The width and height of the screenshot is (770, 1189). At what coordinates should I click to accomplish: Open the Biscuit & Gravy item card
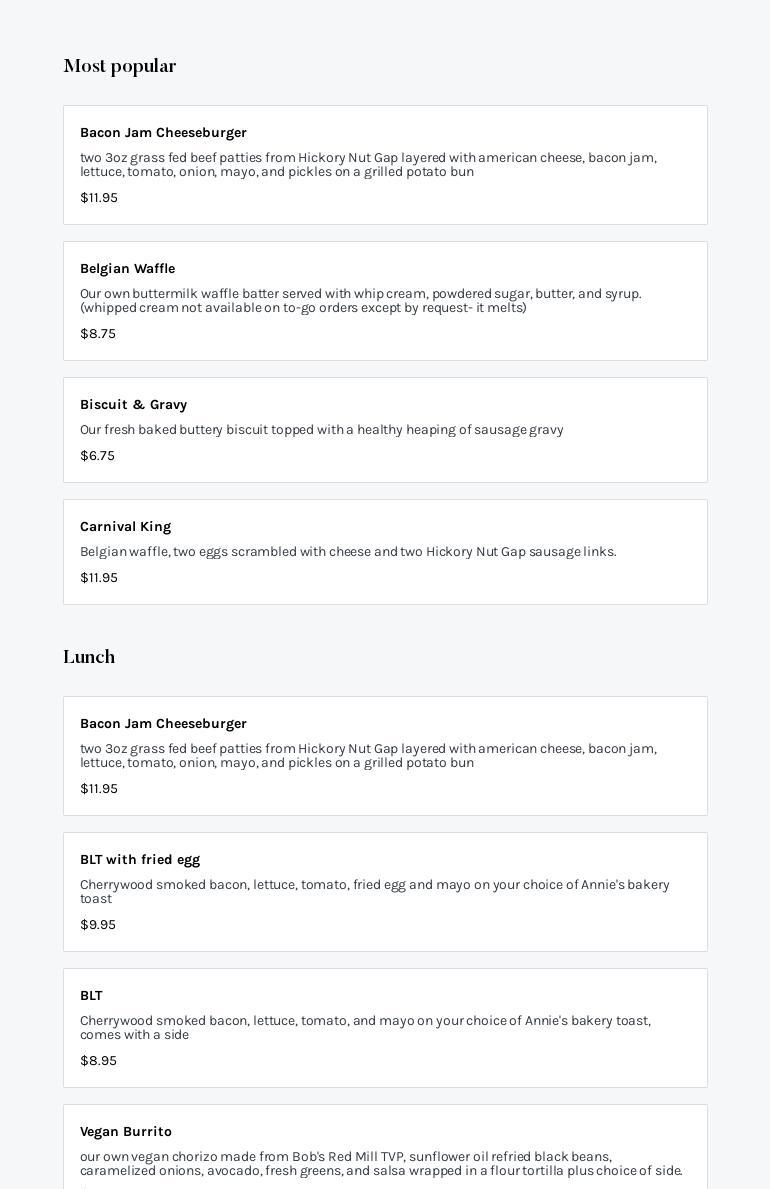pos(385,430)
